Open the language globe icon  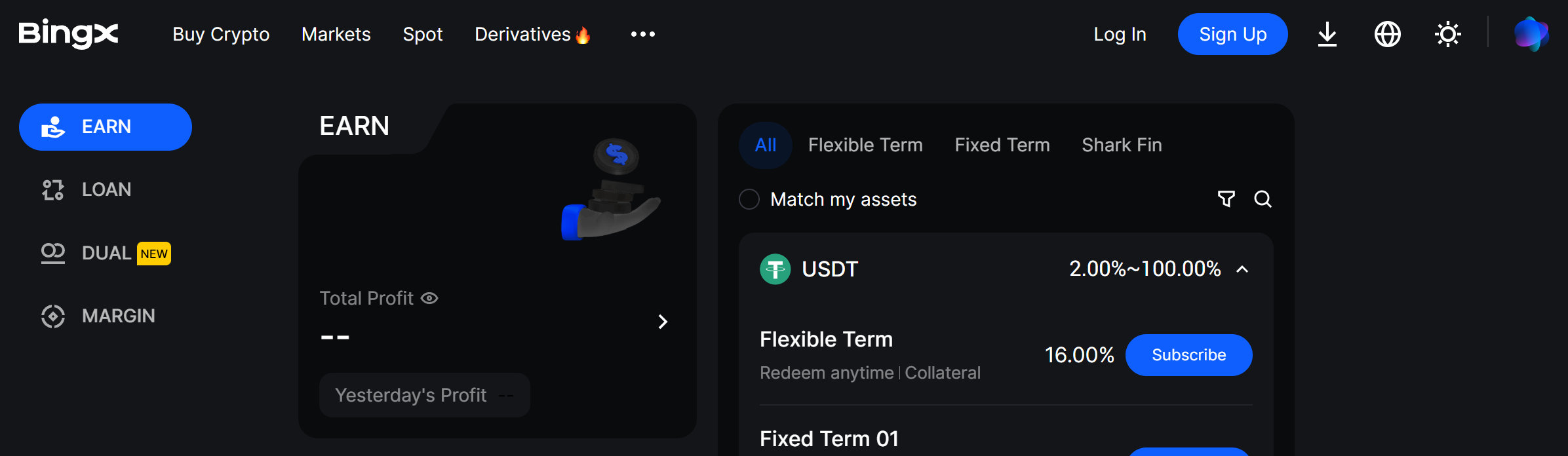pos(1387,34)
